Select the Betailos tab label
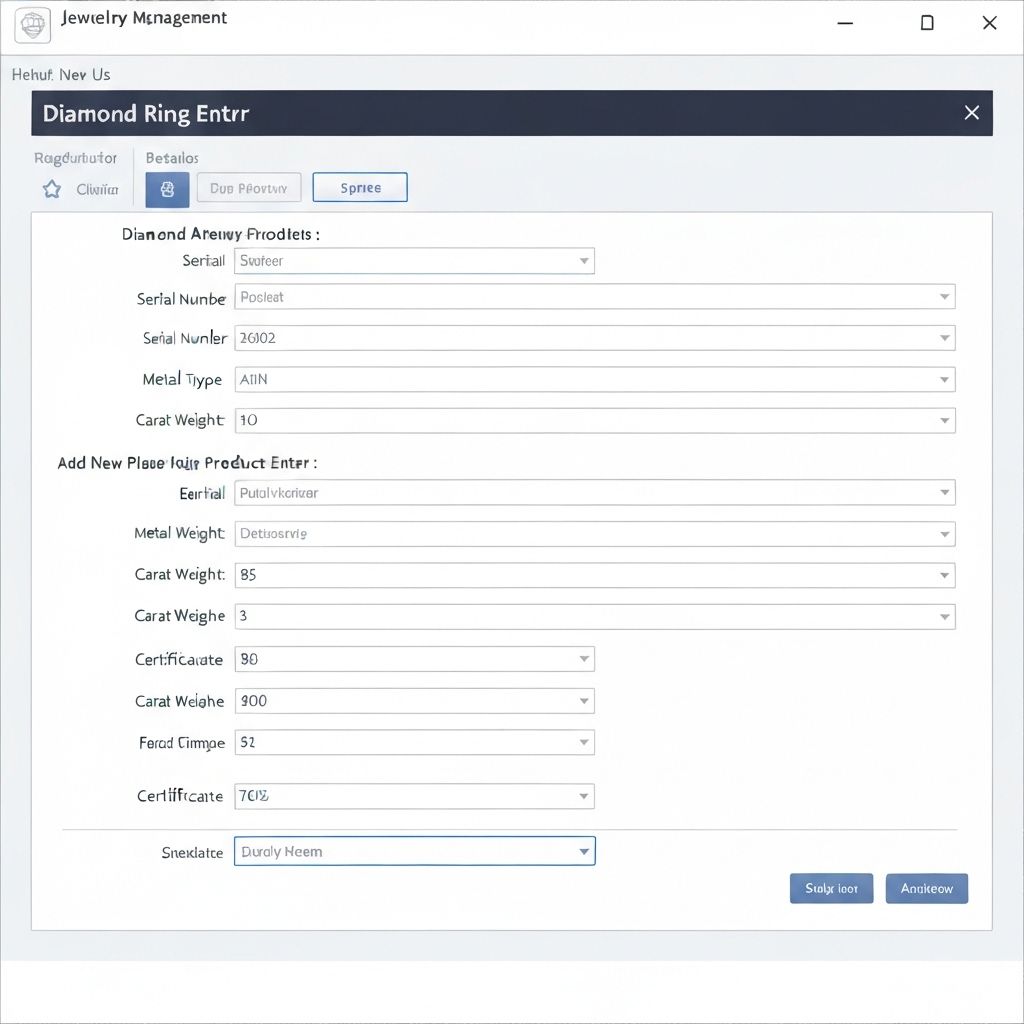This screenshot has height=1024, width=1024. pos(172,158)
